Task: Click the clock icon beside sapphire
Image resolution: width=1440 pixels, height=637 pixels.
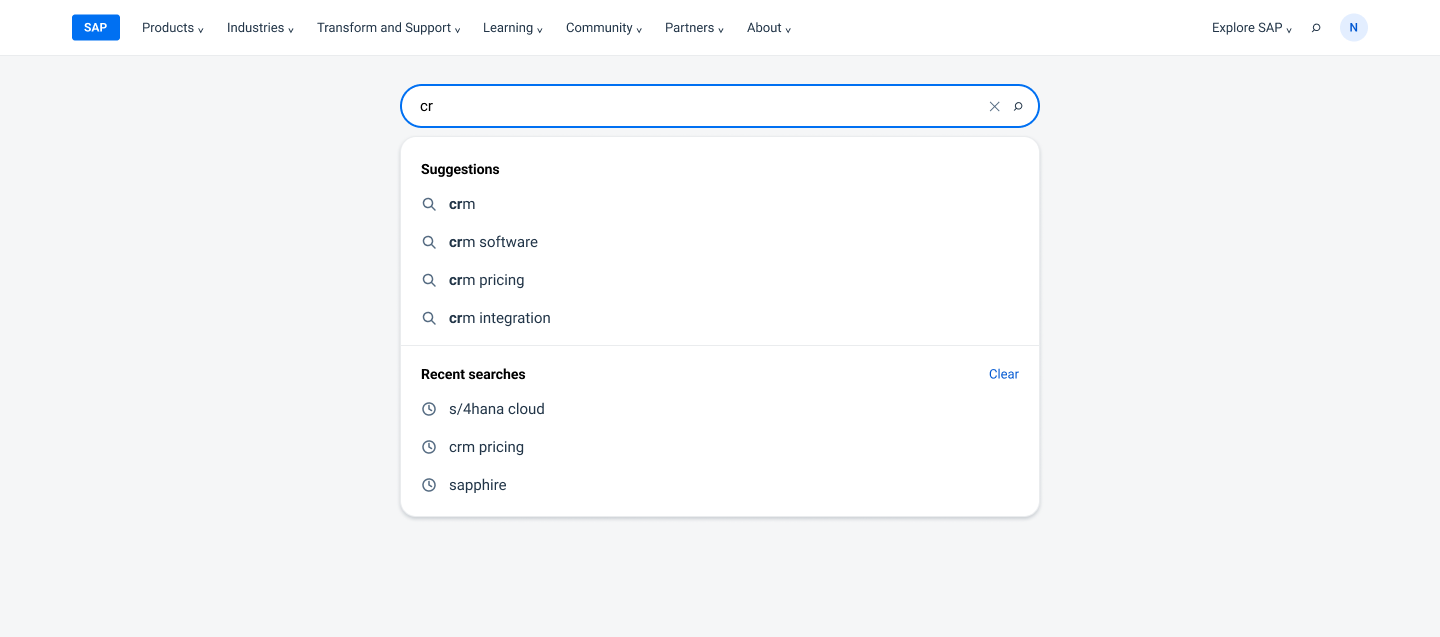Action: pos(429,485)
